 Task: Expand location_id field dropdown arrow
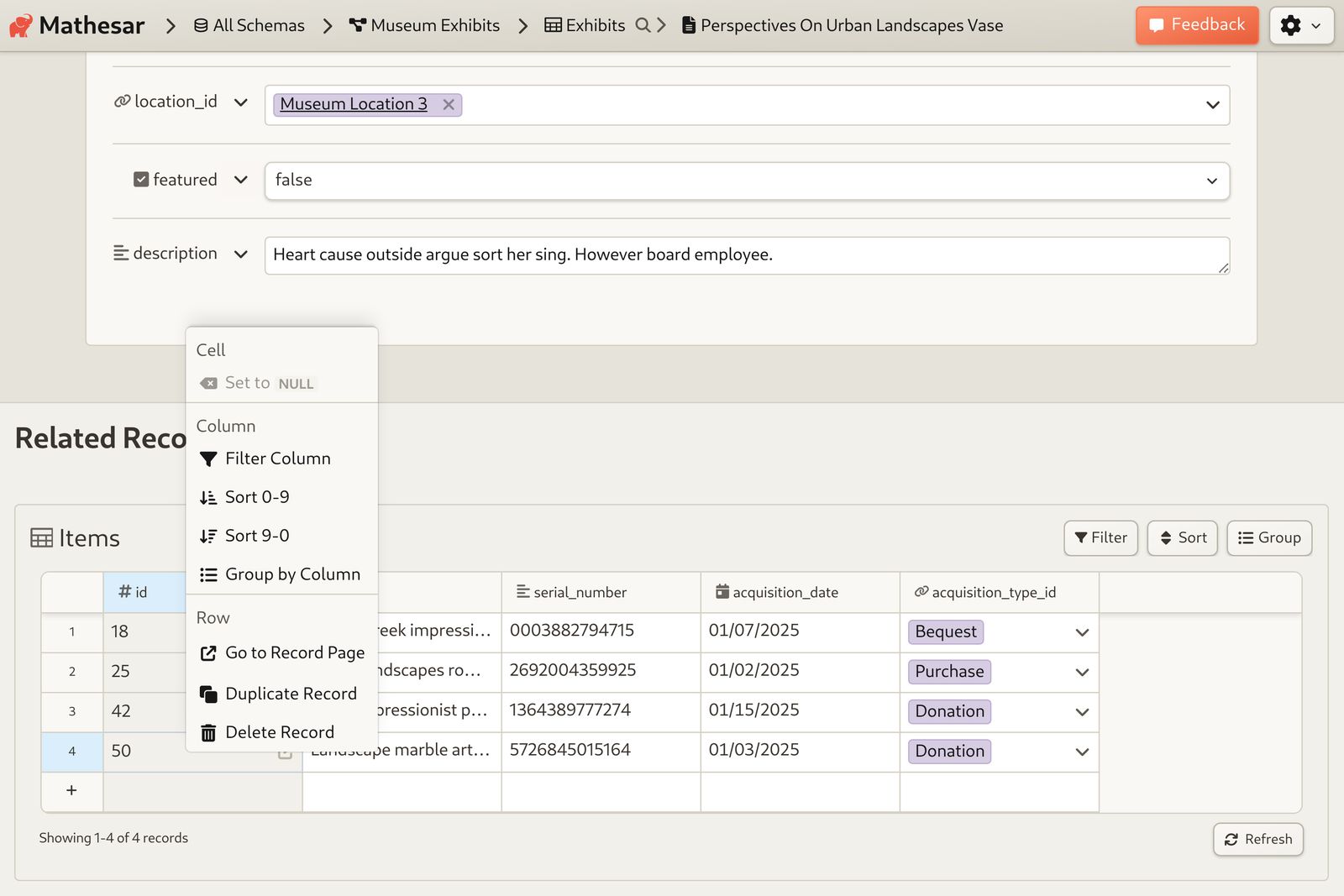click(x=1212, y=105)
